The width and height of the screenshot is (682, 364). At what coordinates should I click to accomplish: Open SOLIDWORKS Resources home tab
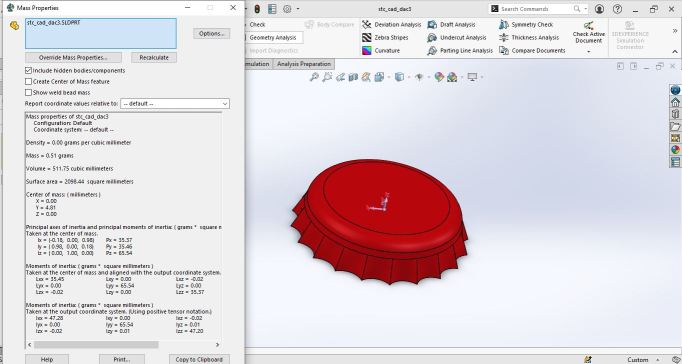point(675,102)
